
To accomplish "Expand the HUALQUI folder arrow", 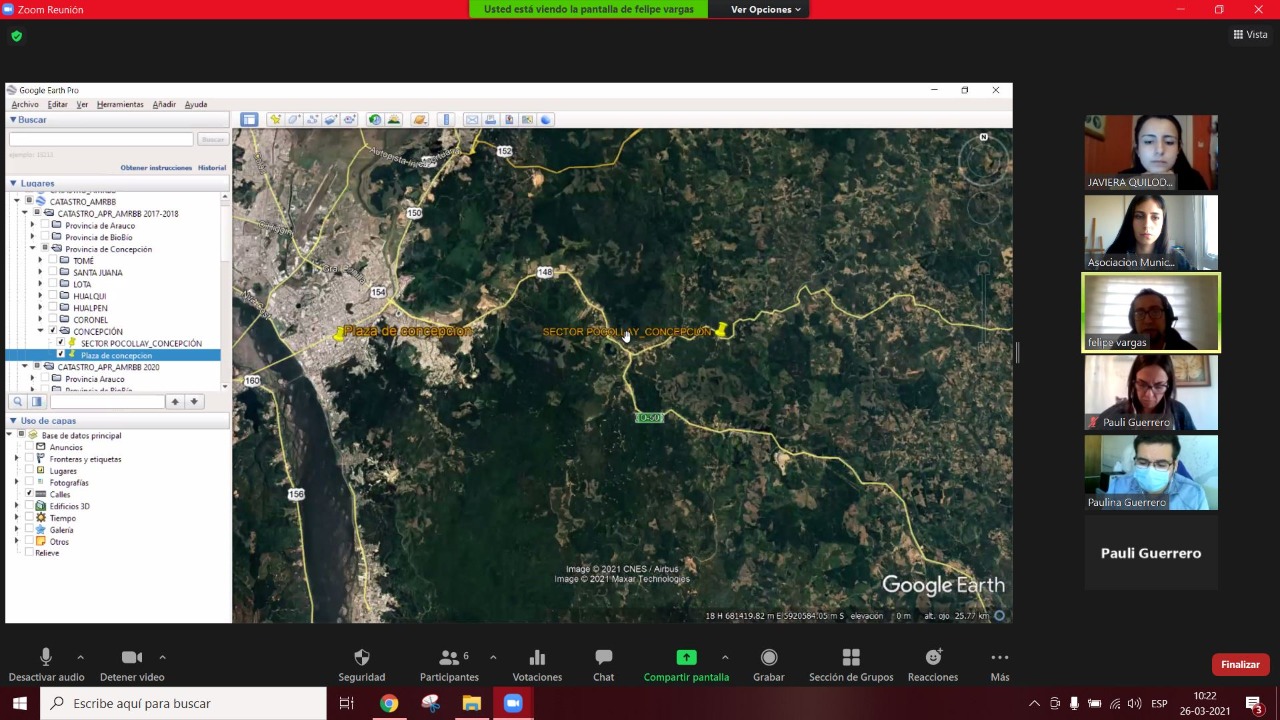I will (x=40, y=297).
